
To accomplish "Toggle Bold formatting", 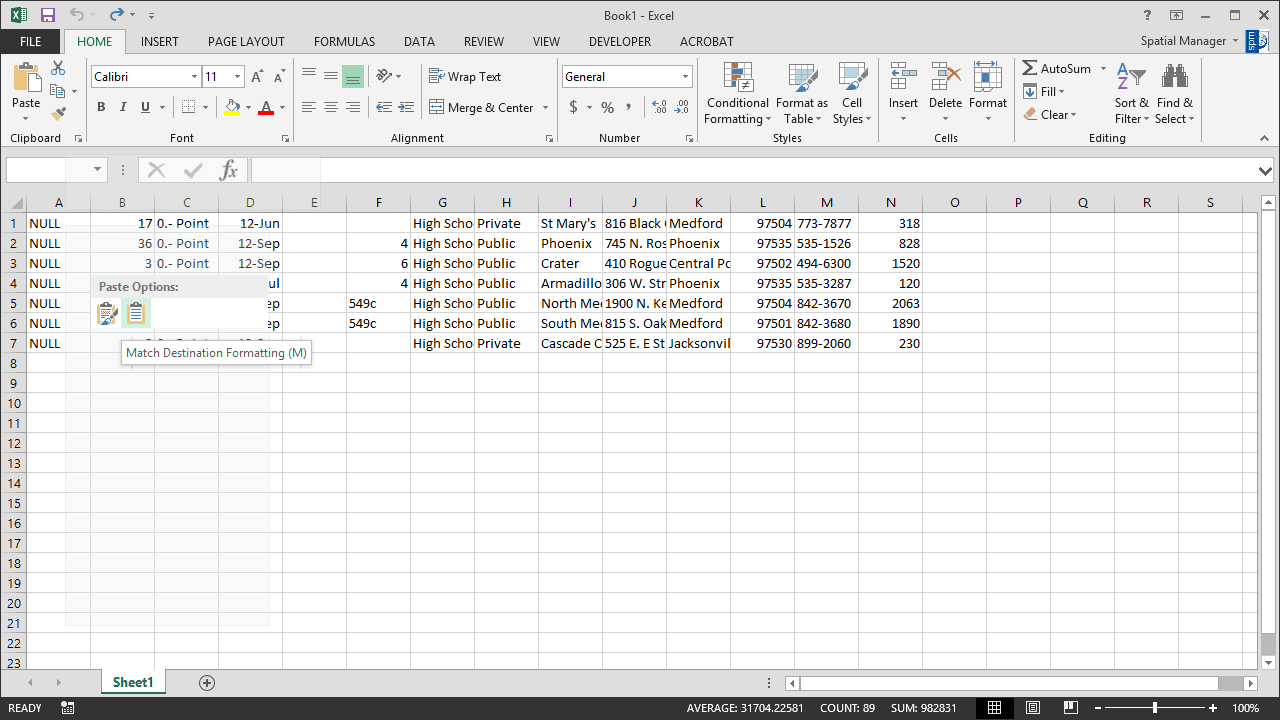I will (101, 107).
